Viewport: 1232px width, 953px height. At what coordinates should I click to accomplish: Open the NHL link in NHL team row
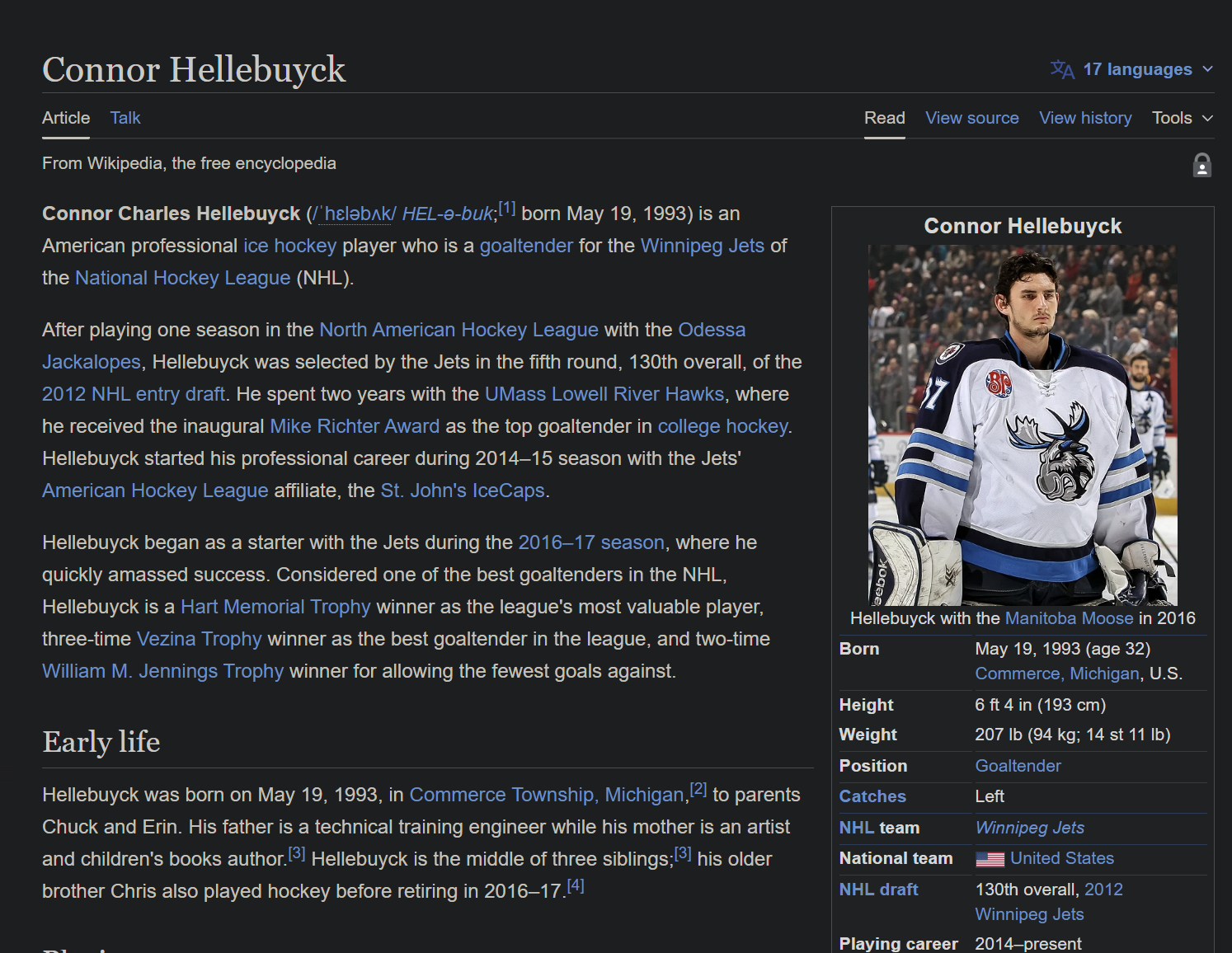pos(856,828)
